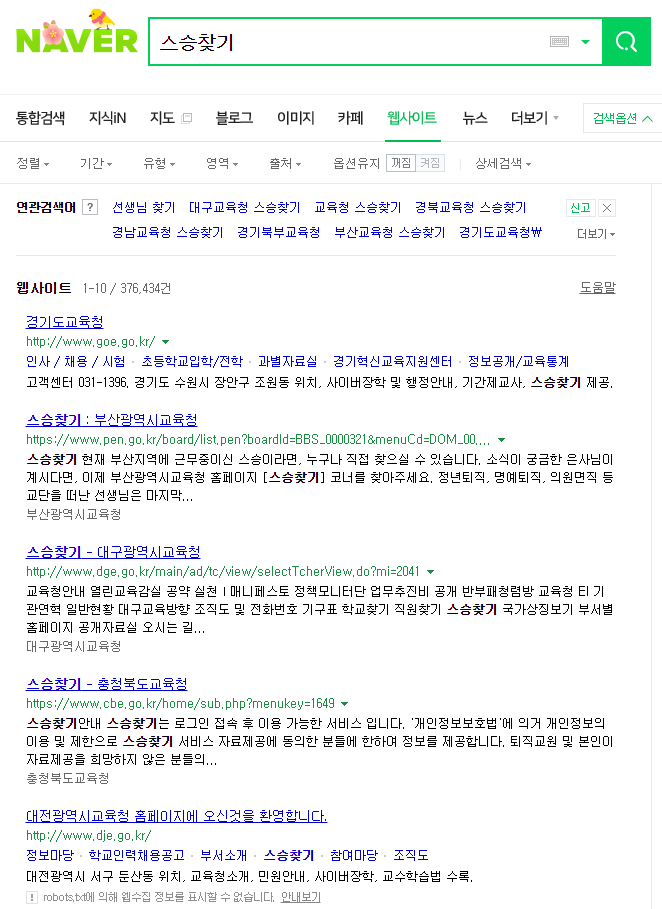Set 옵션유지 to 꺼짐
This screenshot has height=909, width=662.
[401, 163]
